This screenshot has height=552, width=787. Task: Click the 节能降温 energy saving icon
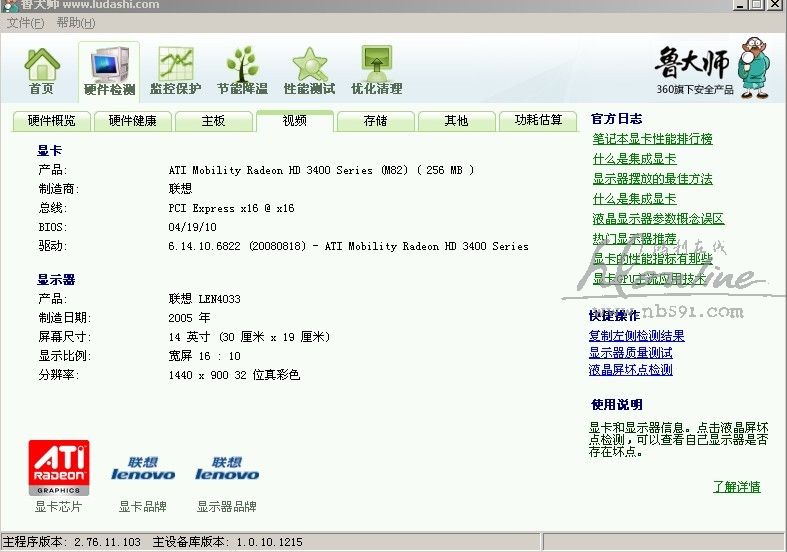pos(242,71)
